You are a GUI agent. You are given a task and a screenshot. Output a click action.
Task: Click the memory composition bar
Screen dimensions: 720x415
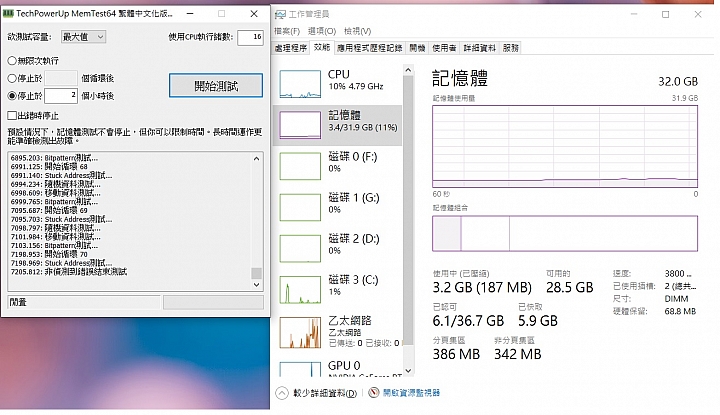(x=565, y=234)
